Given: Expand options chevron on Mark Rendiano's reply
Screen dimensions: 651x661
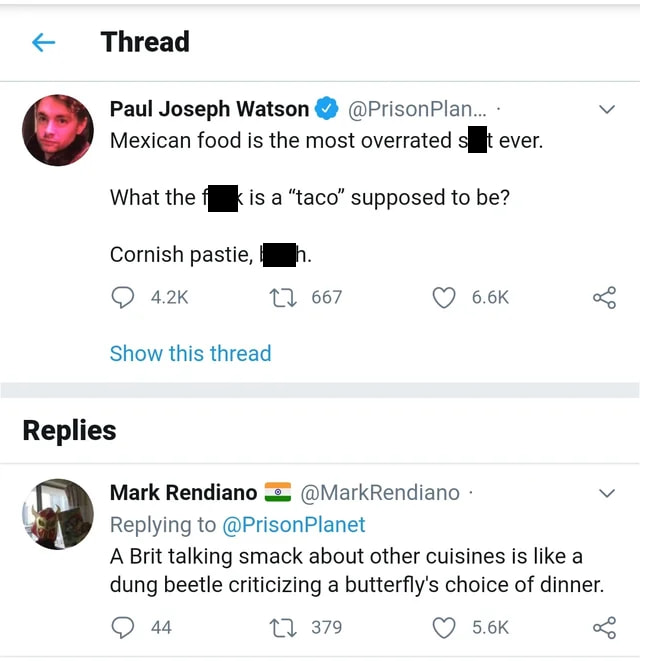Looking at the screenshot, I should point(606,493).
